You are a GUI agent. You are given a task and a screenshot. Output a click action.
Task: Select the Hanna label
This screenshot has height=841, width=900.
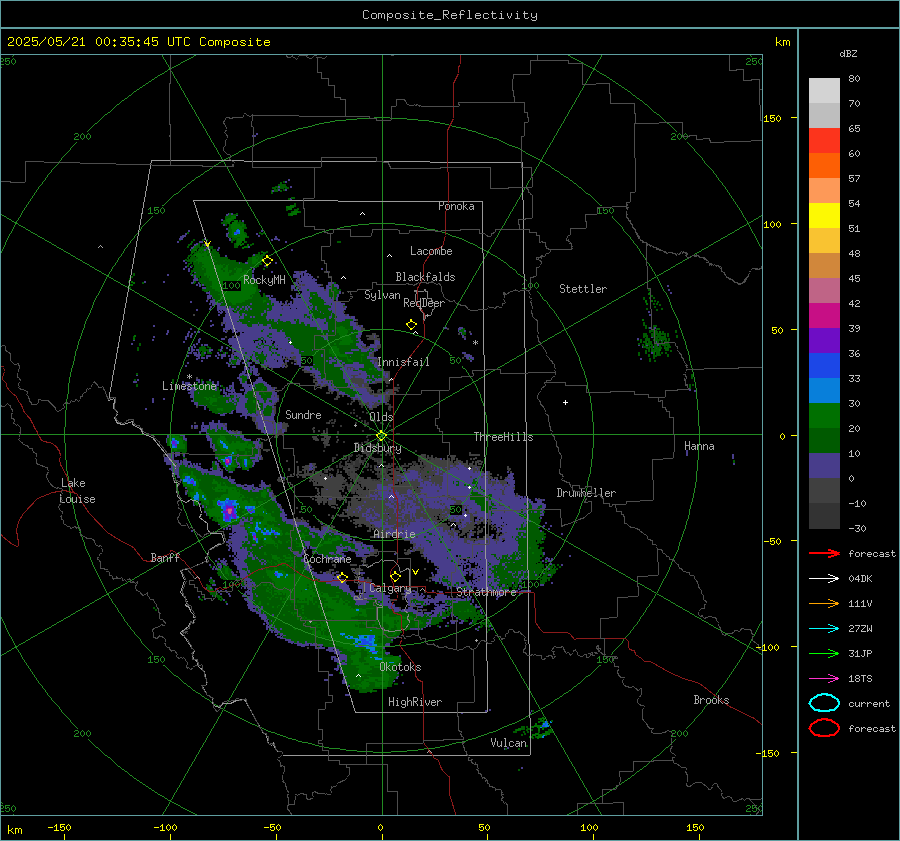point(699,446)
